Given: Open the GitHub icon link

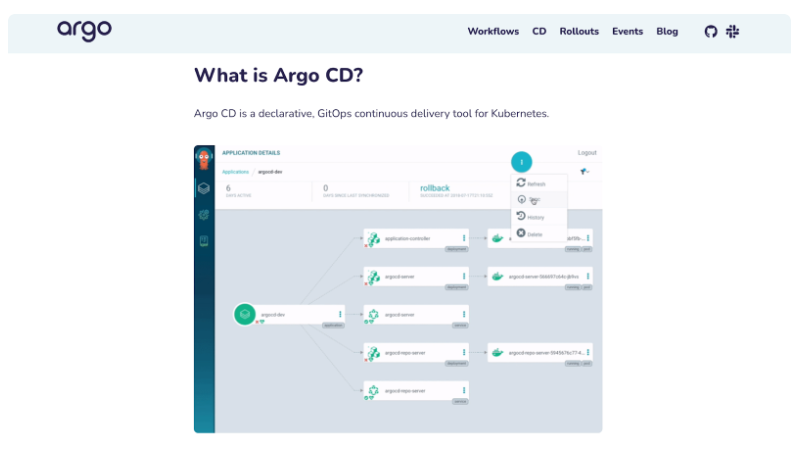Looking at the screenshot, I should coord(711,31).
